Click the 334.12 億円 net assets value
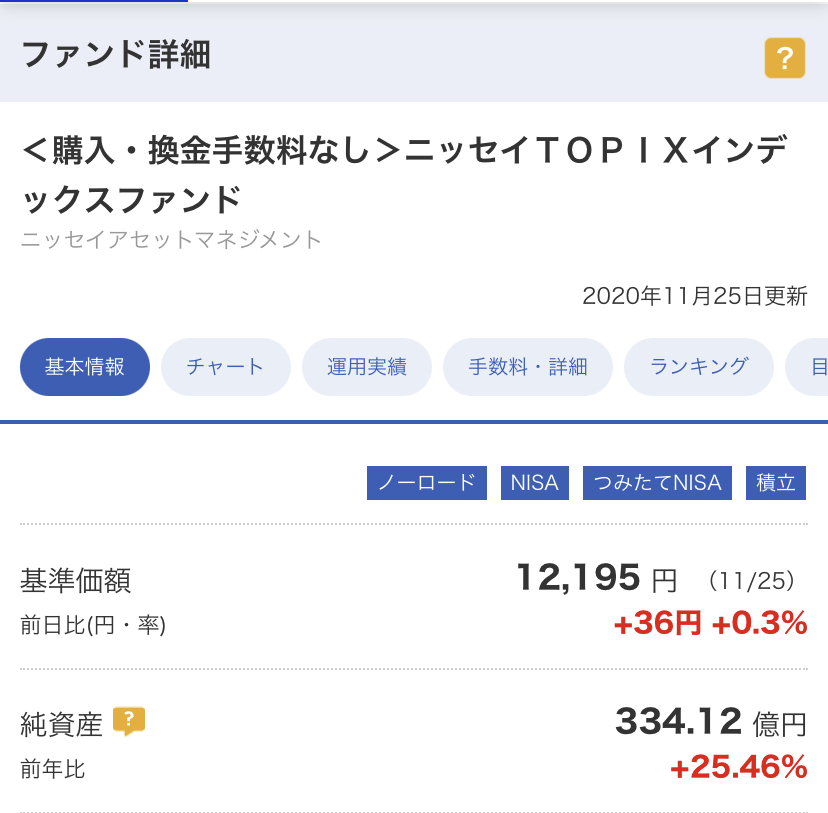 (x=711, y=722)
